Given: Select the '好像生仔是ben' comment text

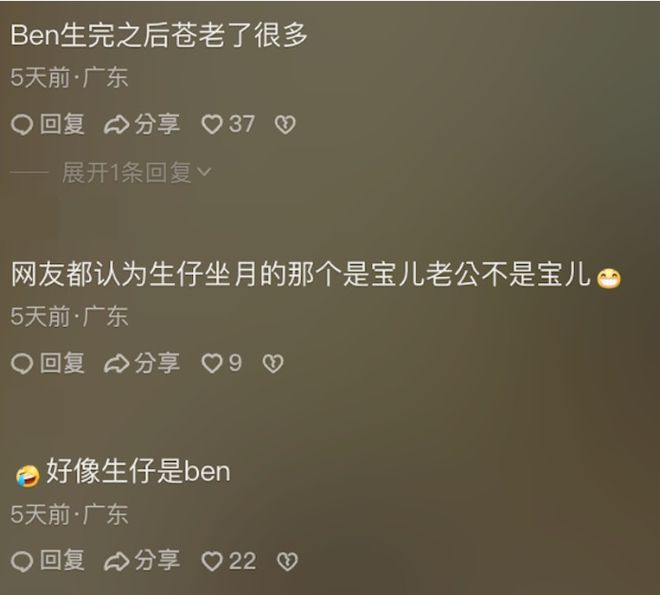Looking at the screenshot, I should click(x=123, y=472).
